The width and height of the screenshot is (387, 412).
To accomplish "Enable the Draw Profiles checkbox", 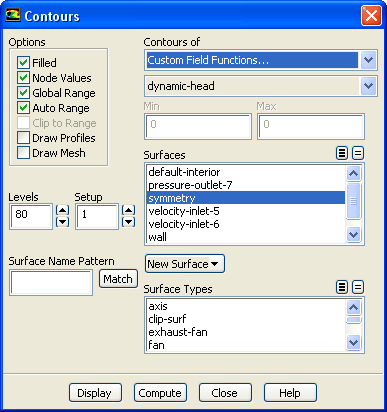I will coord(23,138).
